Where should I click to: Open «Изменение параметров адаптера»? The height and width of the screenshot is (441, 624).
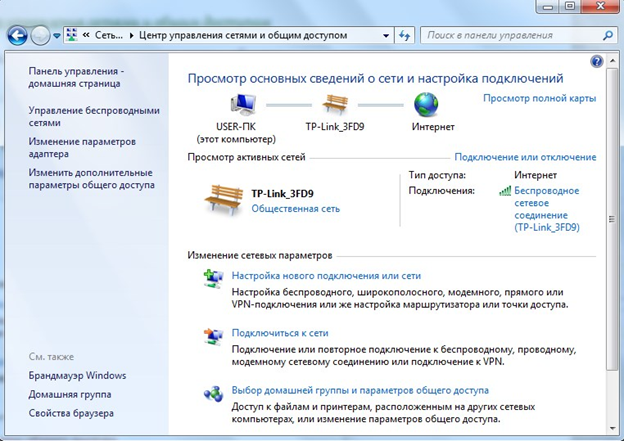[82, 148]
